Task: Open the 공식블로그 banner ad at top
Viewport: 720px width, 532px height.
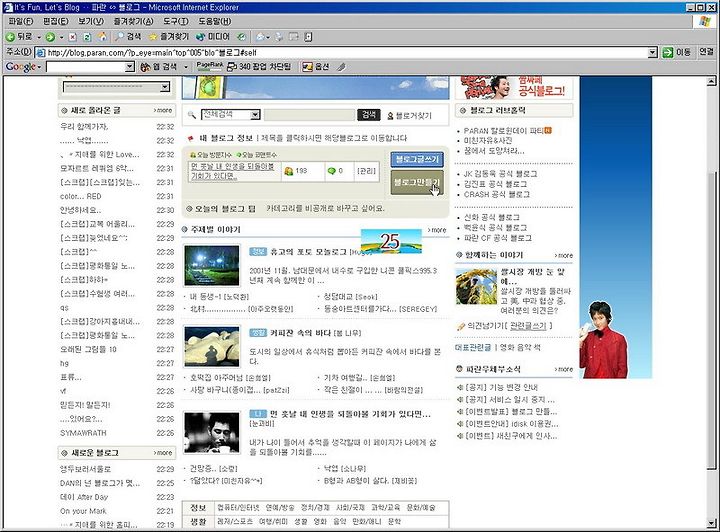Action: (x=514, y=87)
